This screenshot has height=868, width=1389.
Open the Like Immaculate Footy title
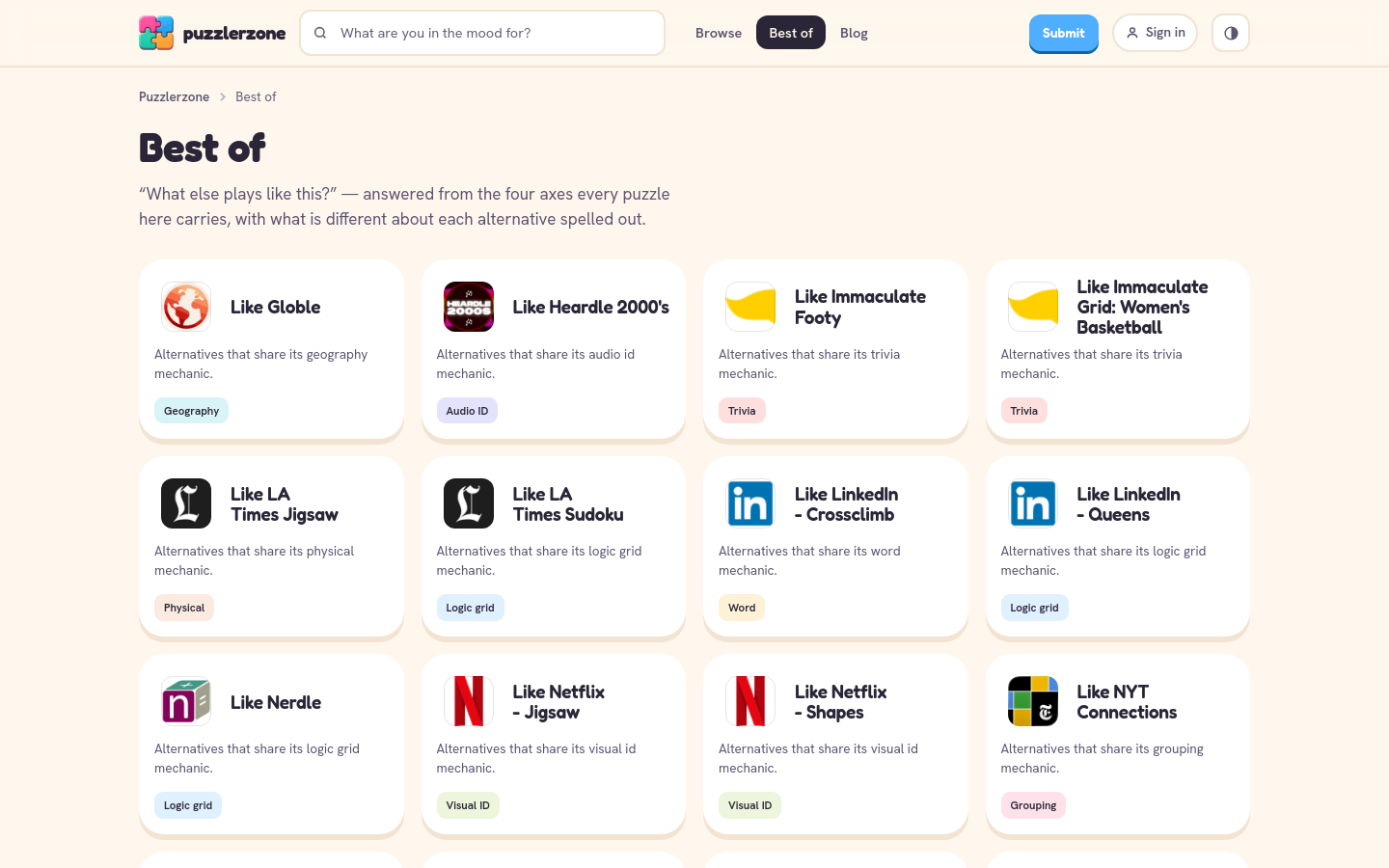(860, 307)
